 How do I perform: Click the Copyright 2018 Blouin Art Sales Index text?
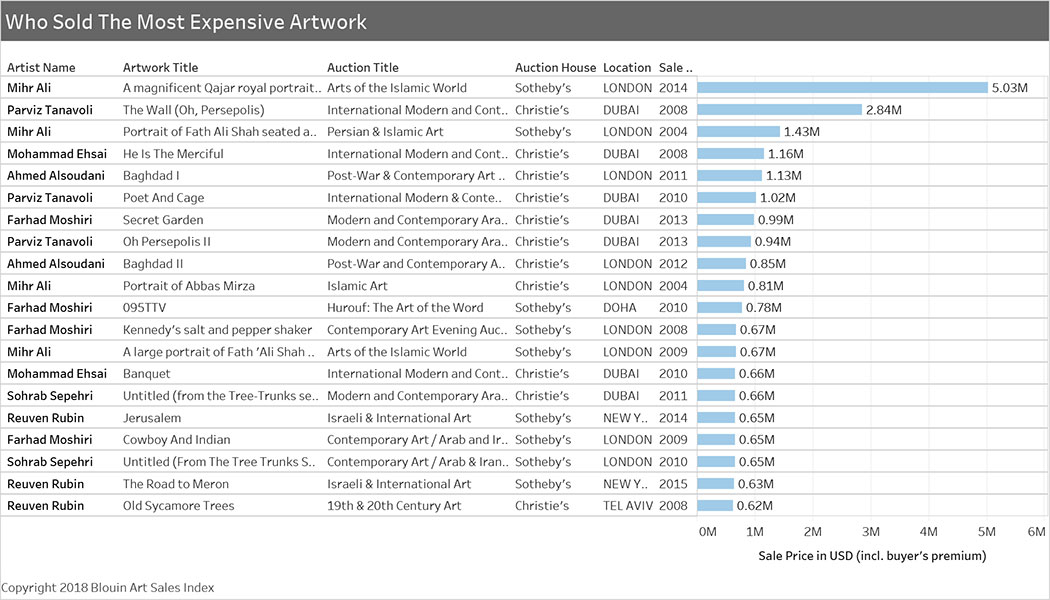click(x=108, y=588)
